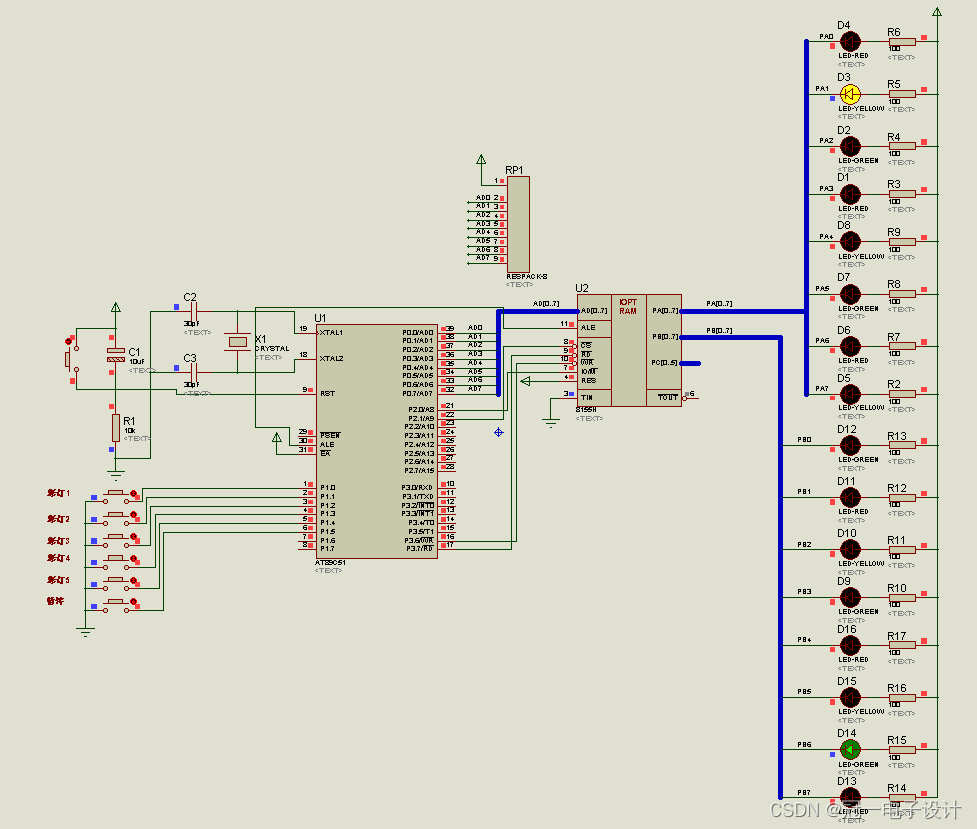
Task: Select the ground terminal below R1
Action: [x=116, y=476]
